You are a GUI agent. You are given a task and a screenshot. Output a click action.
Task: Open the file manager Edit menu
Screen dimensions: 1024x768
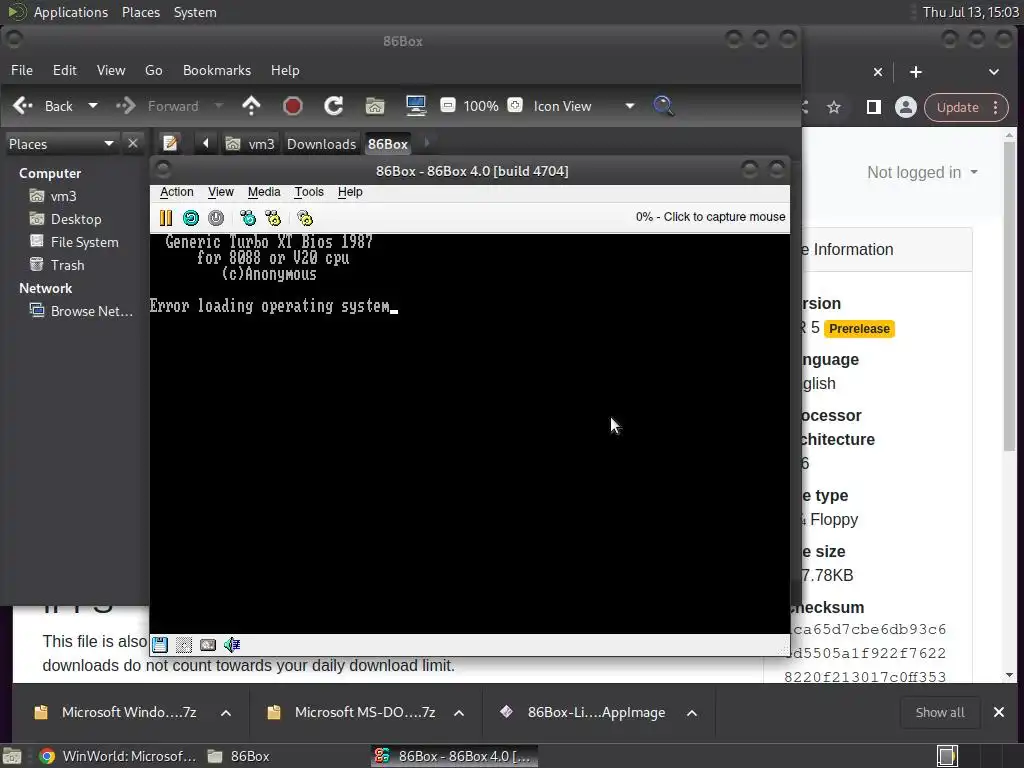point(65,70)
